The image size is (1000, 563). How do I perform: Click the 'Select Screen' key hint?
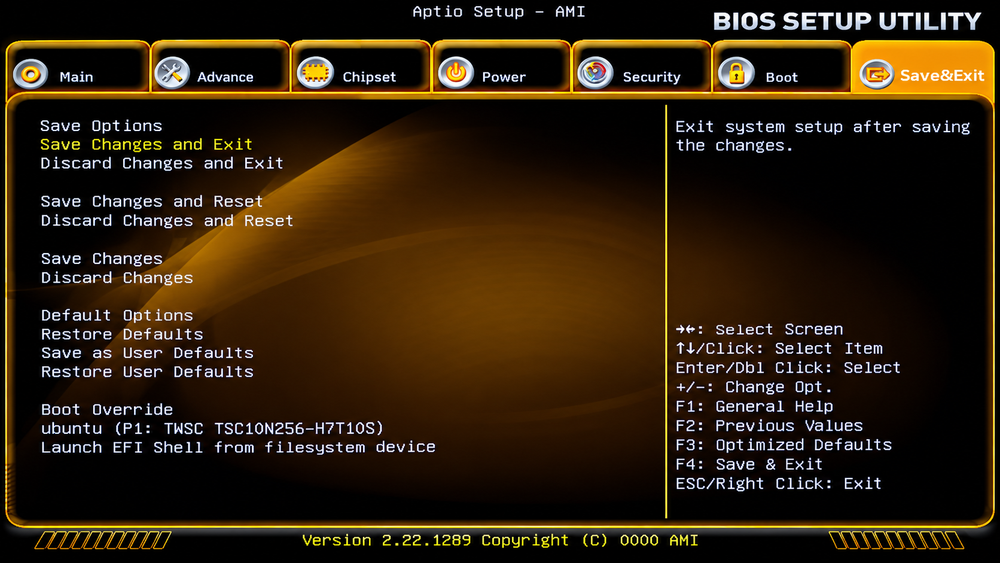[x=760, y=330]
